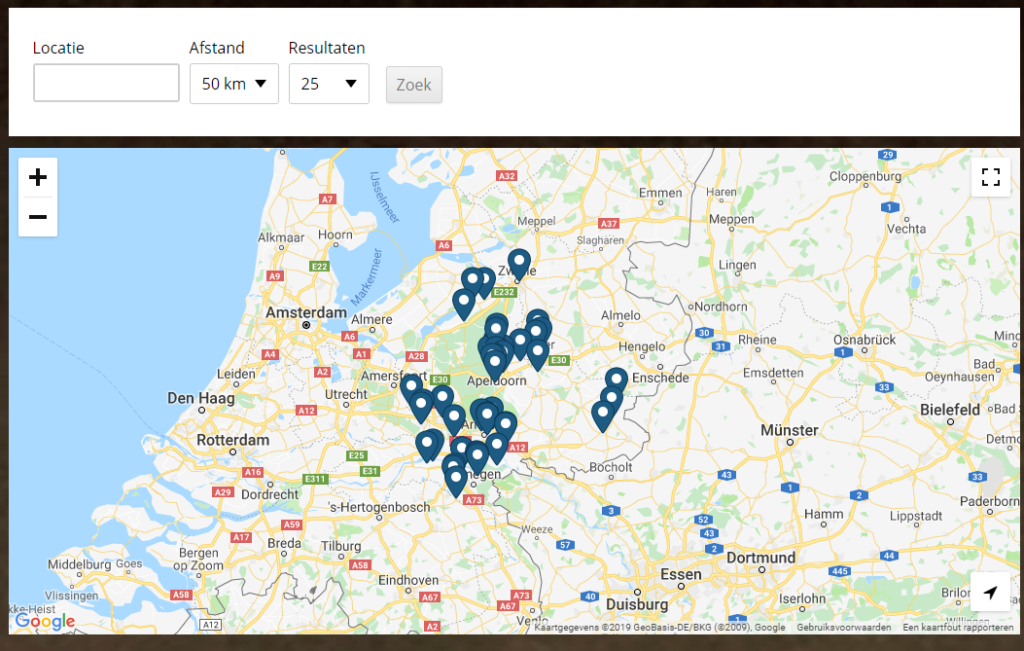
Task: Open Google logo link on map
Action: (45, 621)
